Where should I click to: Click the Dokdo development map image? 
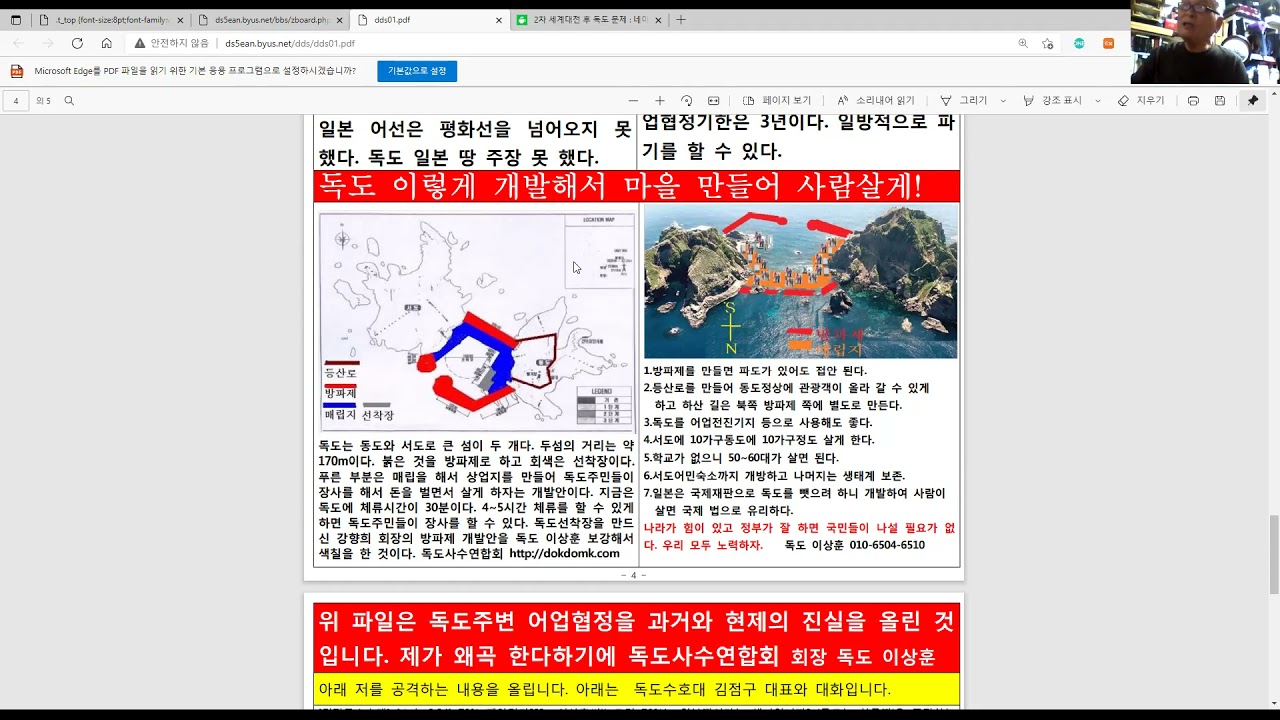pyautogui.click(x=476, y=322)
